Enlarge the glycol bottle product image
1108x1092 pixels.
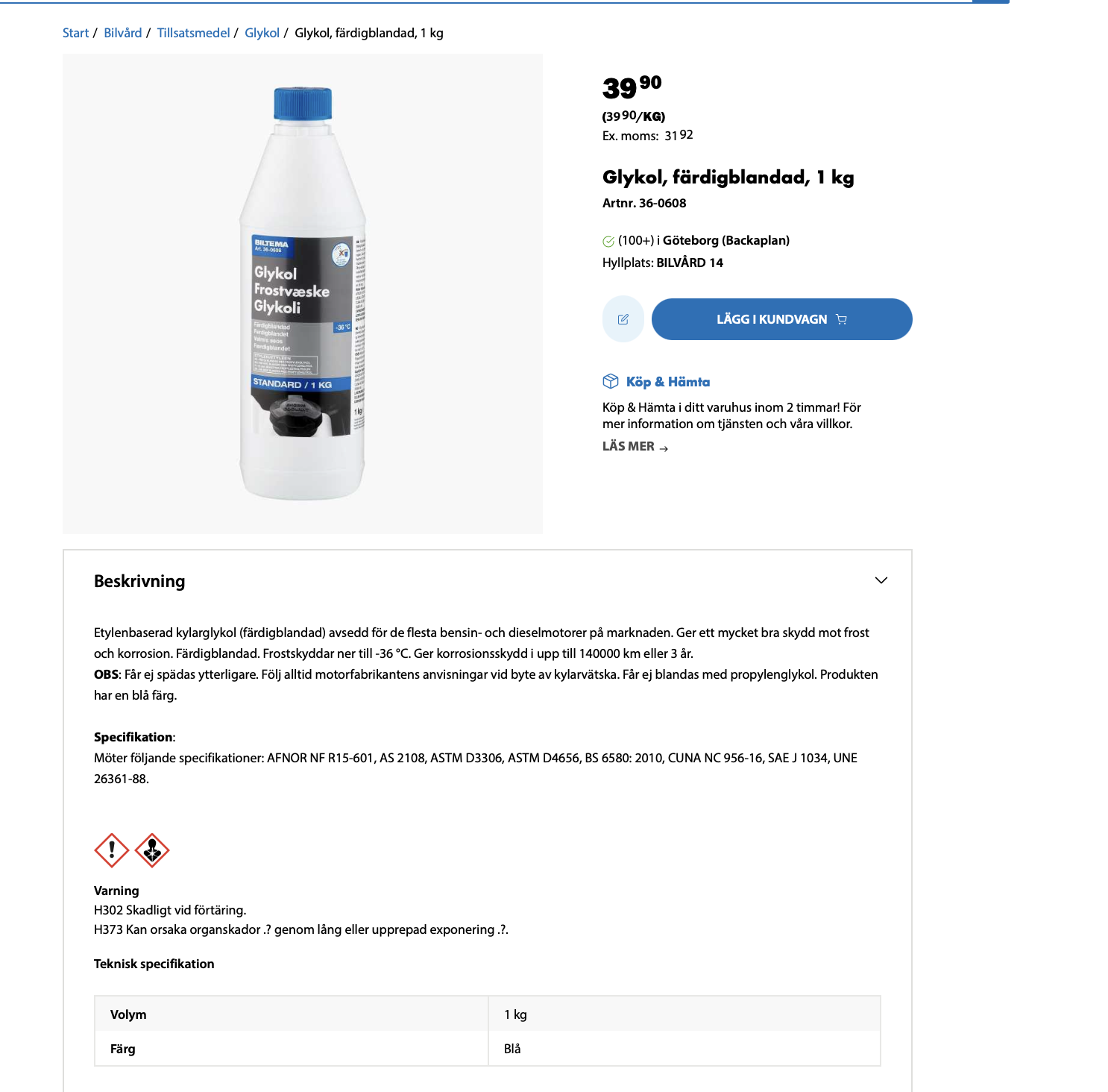point(303,293)
